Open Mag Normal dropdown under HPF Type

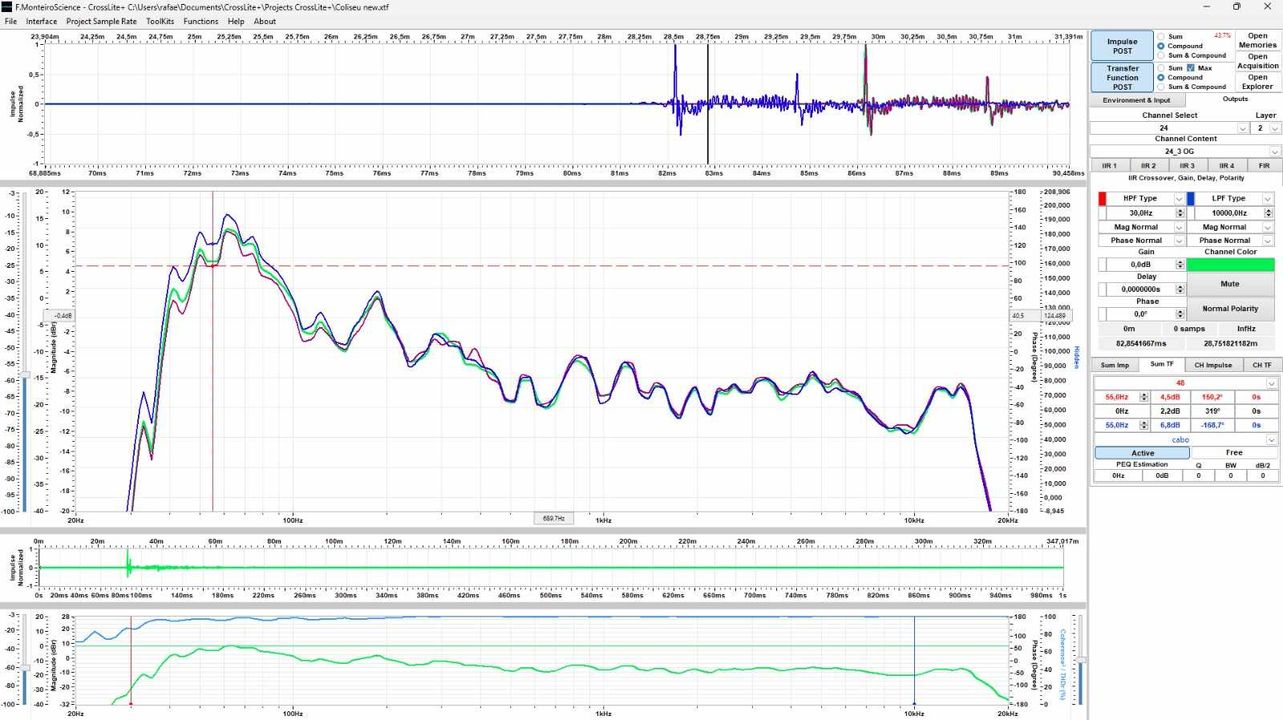(1141, 227)
